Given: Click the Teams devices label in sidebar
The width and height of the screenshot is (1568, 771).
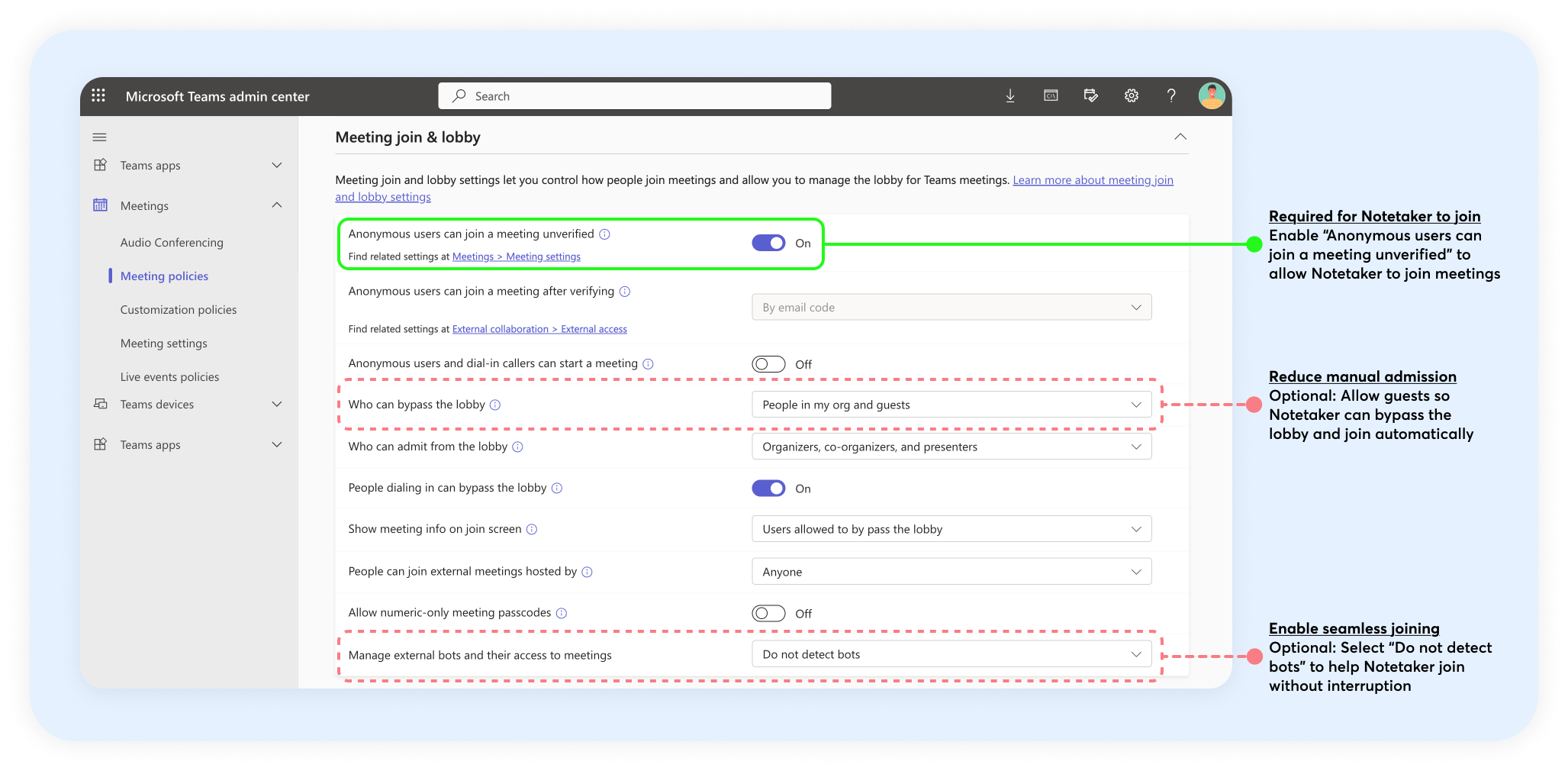Looking at the screenshot, I should coord(157,405).
